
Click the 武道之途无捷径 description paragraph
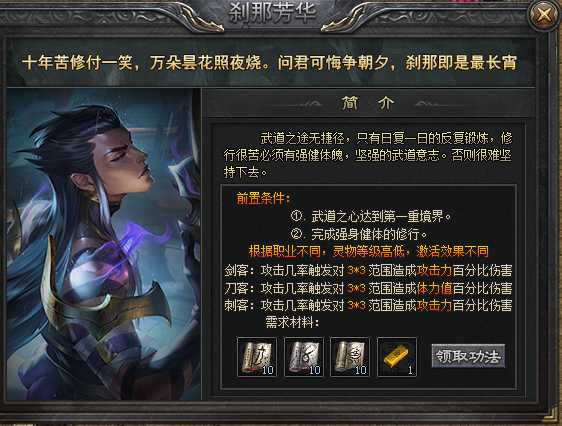point(368,155)
